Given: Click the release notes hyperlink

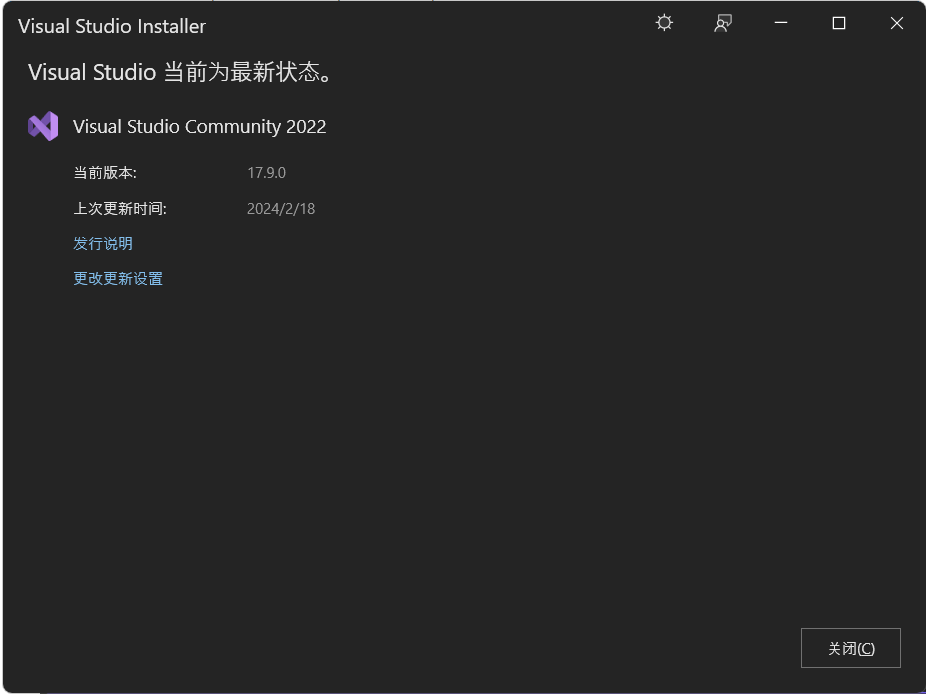Looking at the screenshot, I should coord(102,243).
